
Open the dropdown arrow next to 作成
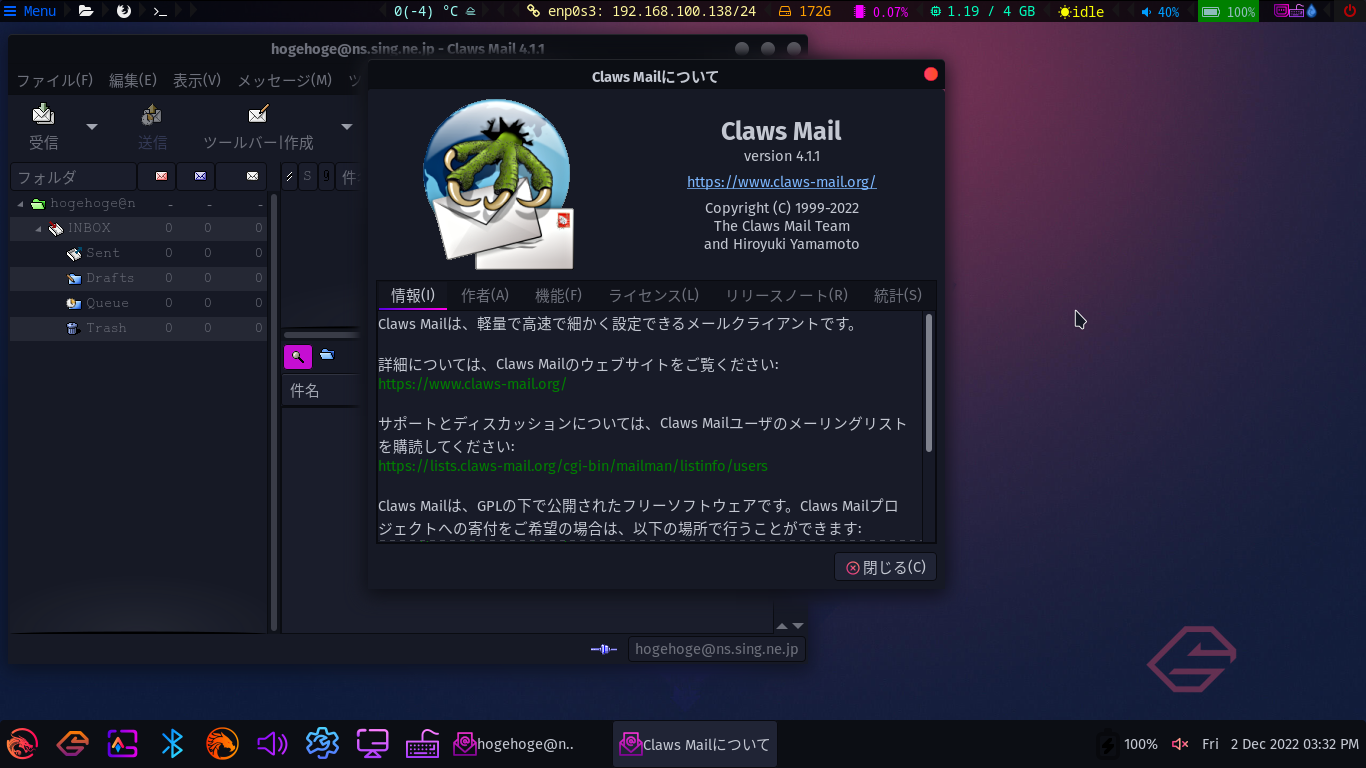pos(347,126)
